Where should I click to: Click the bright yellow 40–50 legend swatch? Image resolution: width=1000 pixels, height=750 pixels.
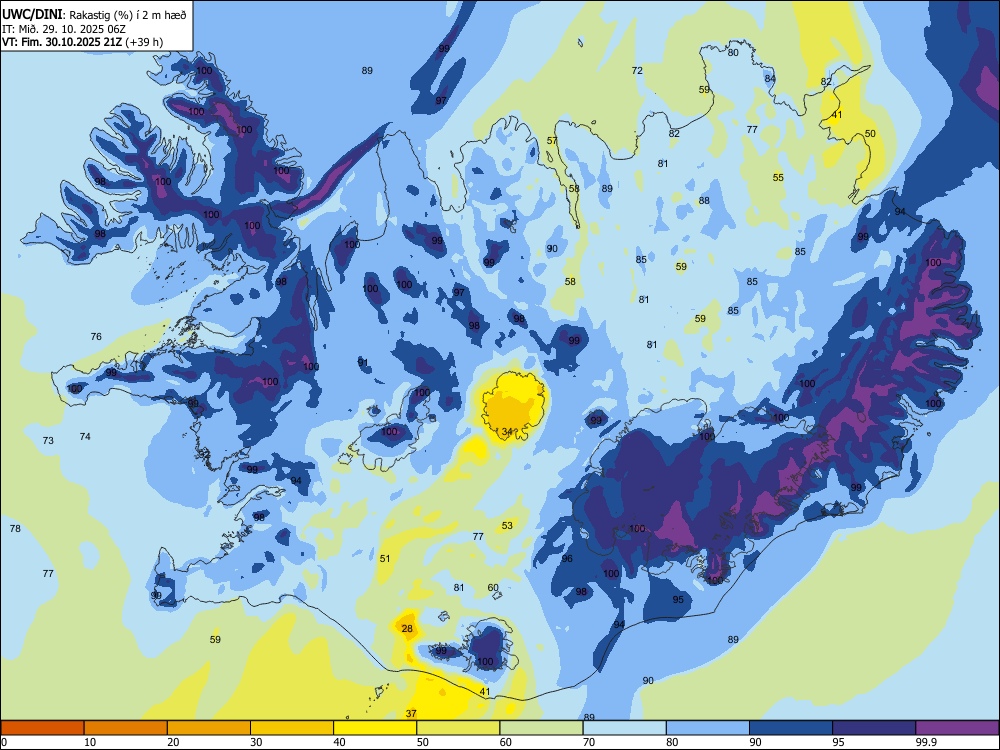pos(375,728)
